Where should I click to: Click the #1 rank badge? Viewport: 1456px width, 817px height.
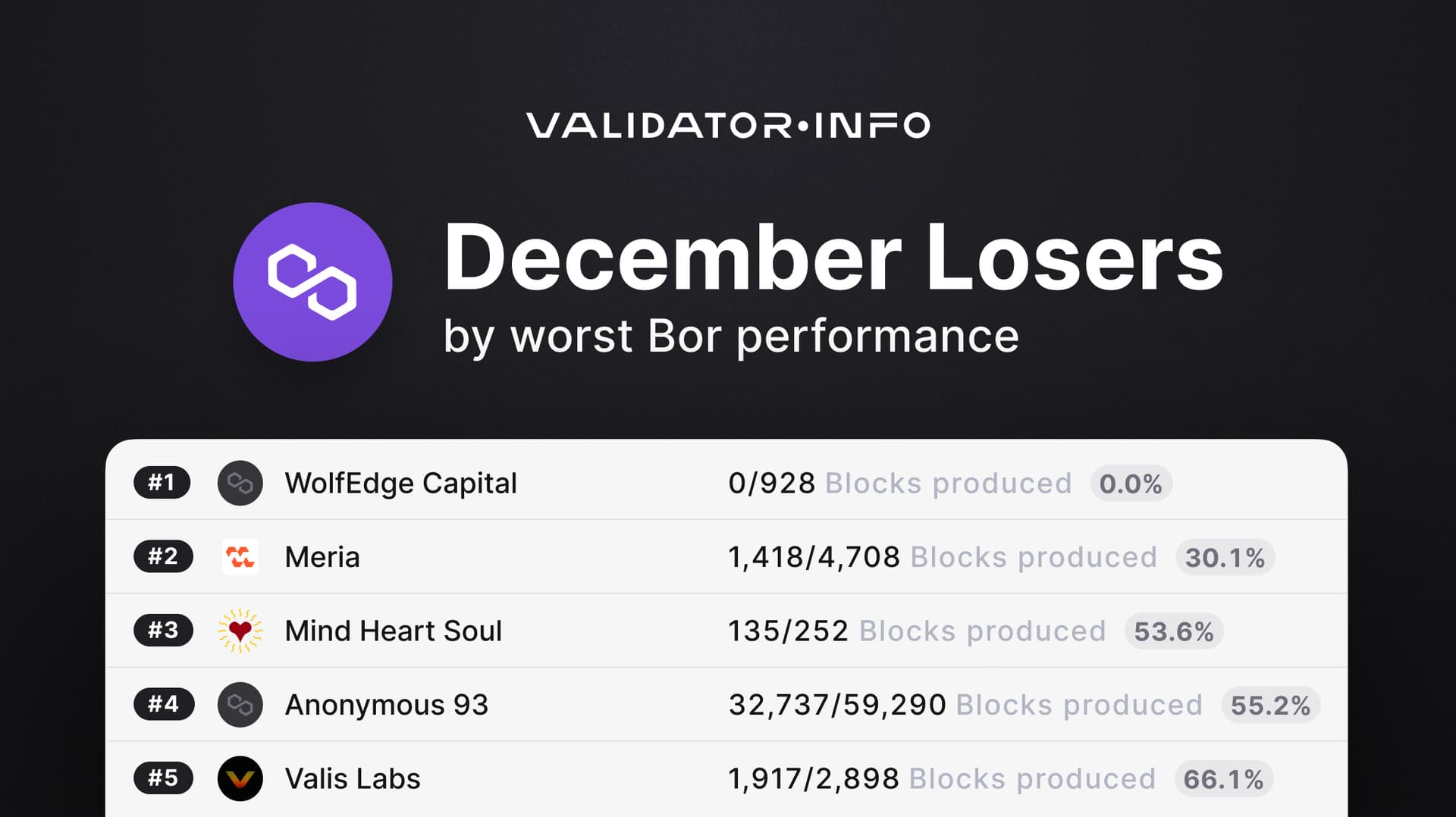(162, 483)
